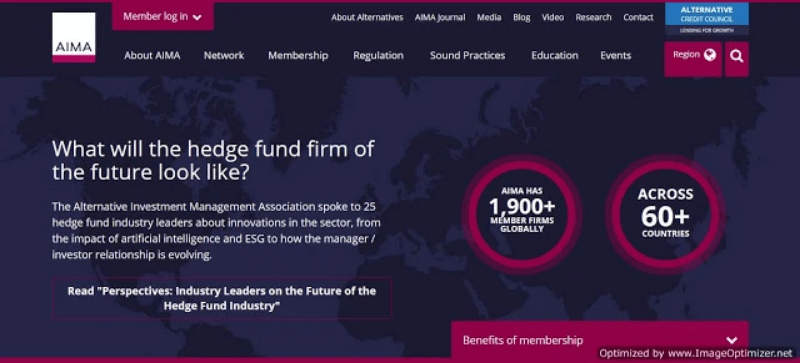Screen dimensions: 800x363
Task: Click the AIMA logo
Action: pos(73,37)
